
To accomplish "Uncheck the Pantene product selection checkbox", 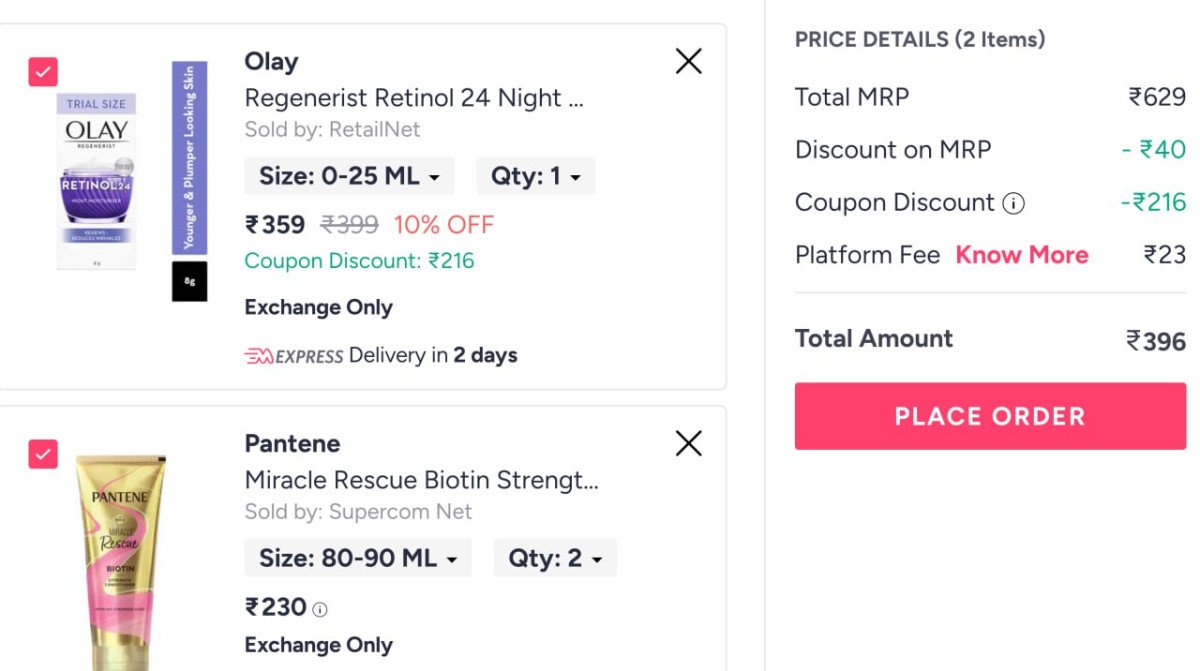I will [43, 452].
